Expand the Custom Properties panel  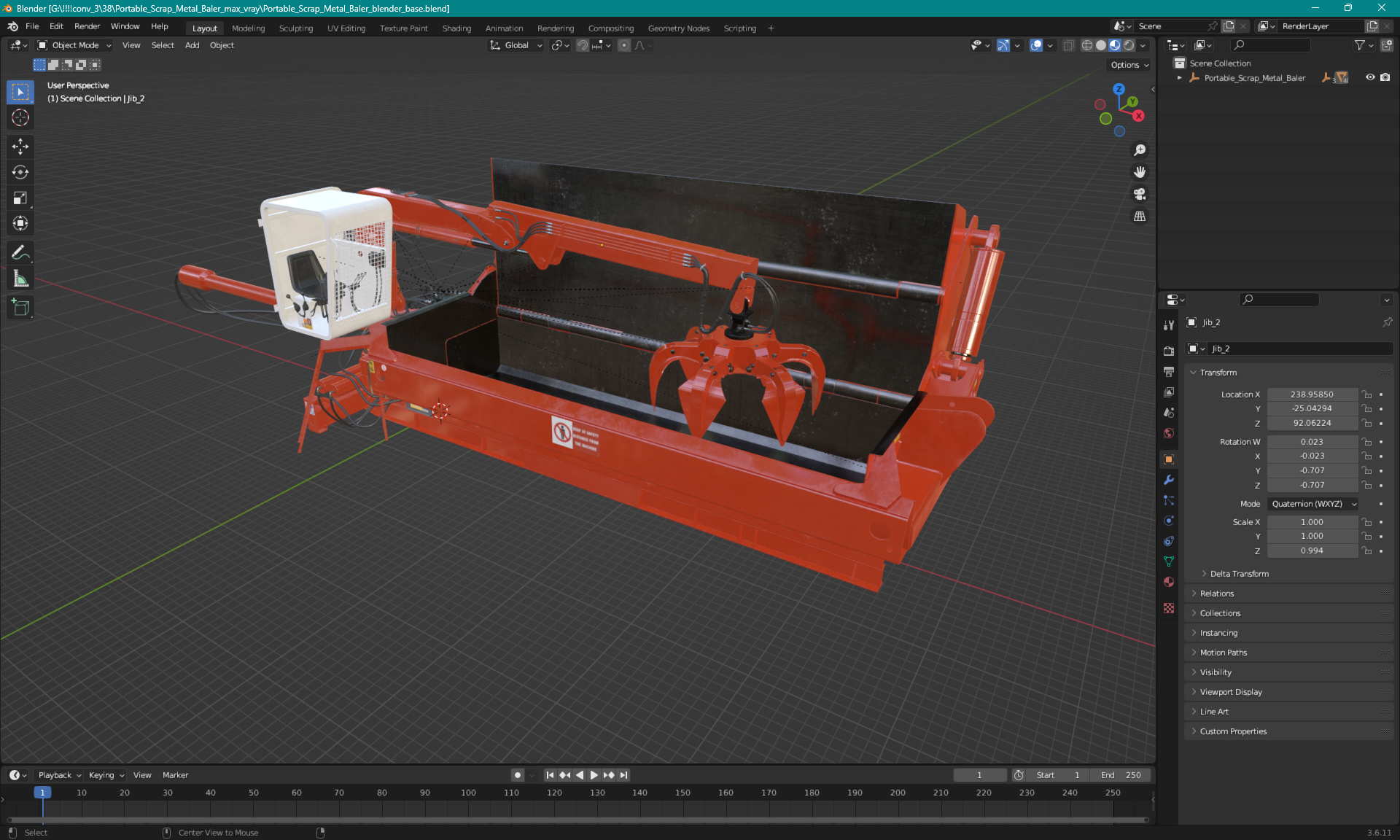[x=1232, y=731]
